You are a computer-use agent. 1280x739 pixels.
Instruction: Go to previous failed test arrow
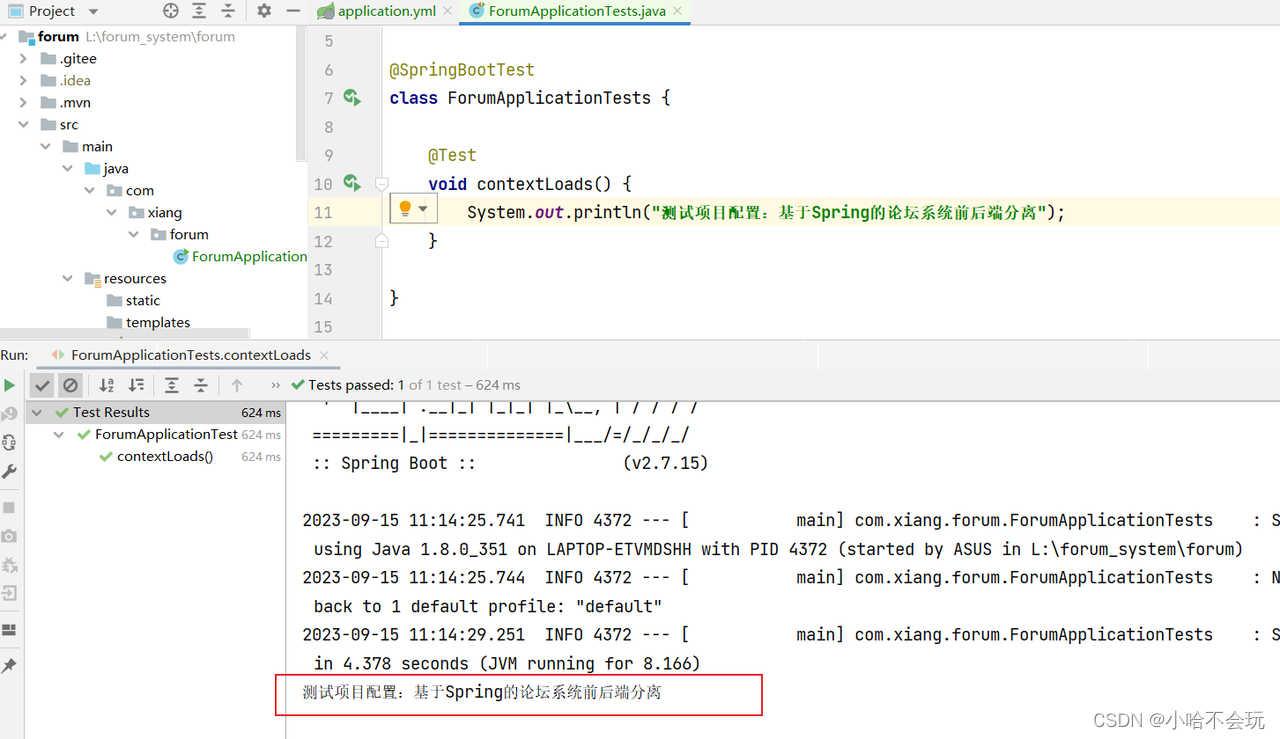point(237,385)
